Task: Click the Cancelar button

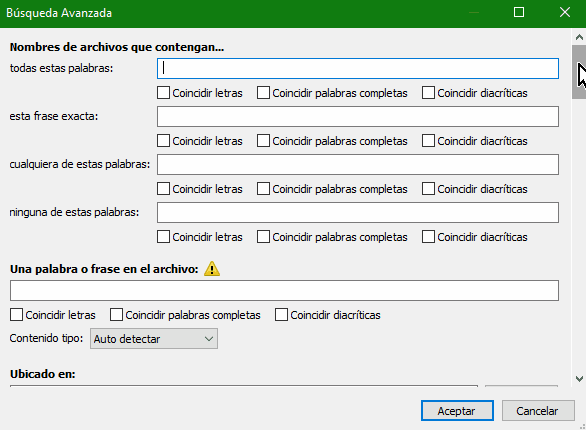Action: pos(538,411)
